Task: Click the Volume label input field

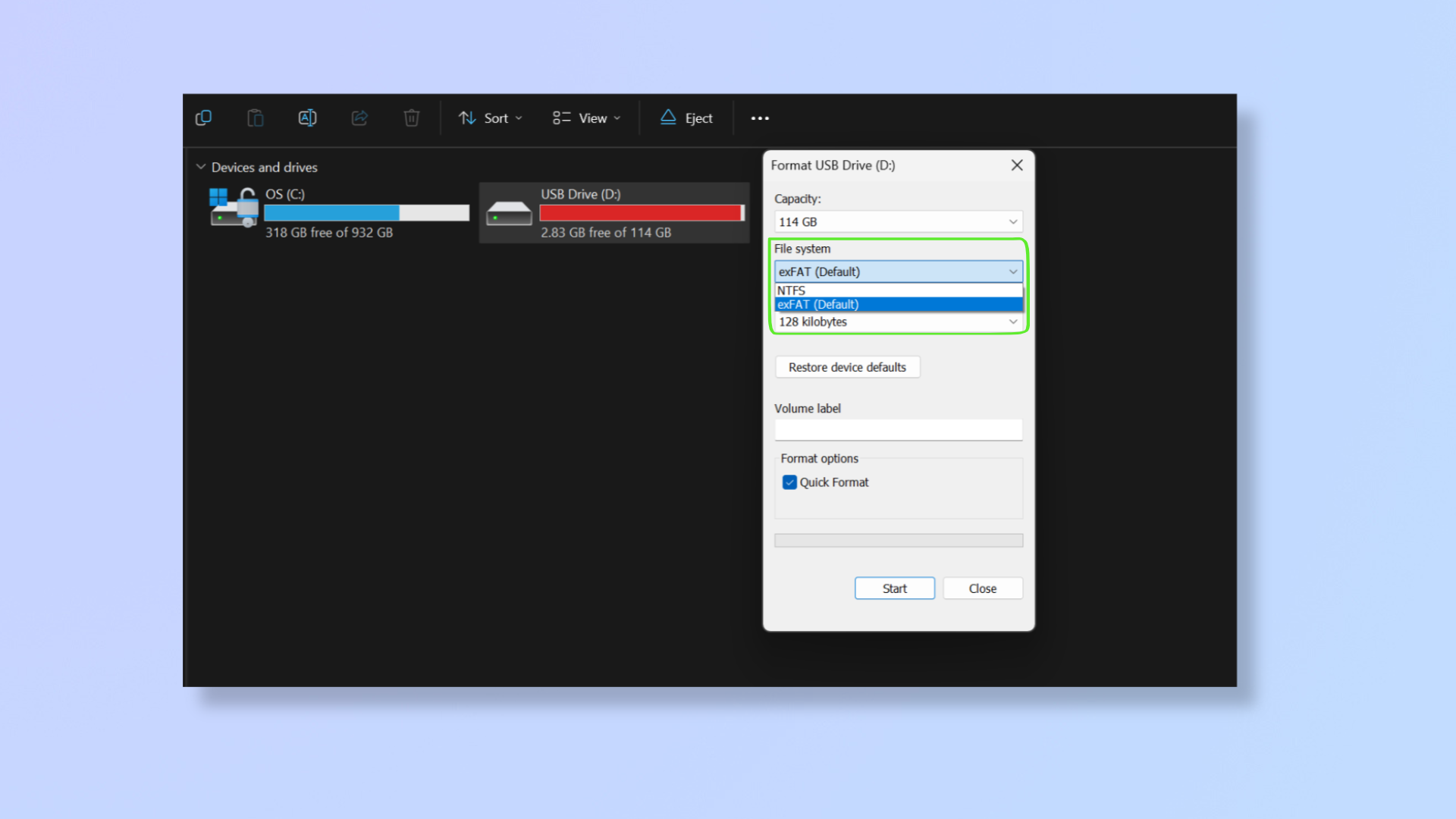Action: coord(897,429)
